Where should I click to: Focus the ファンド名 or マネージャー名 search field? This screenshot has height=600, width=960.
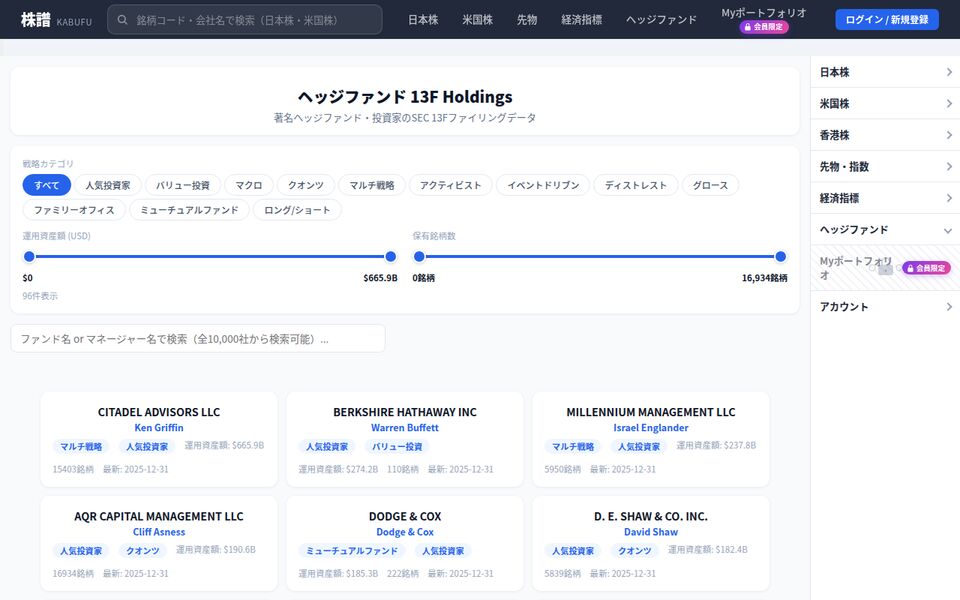[198, 339]
